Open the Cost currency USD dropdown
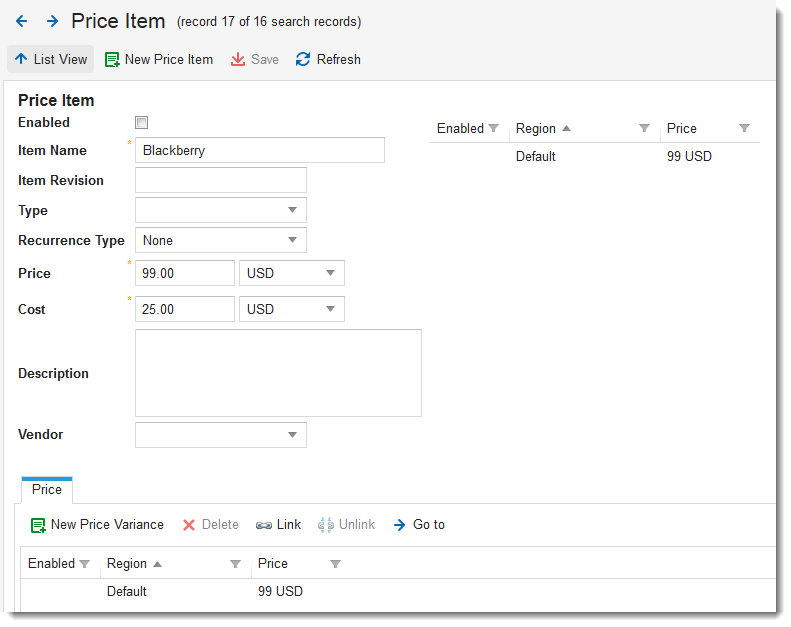 click(330, 309)
